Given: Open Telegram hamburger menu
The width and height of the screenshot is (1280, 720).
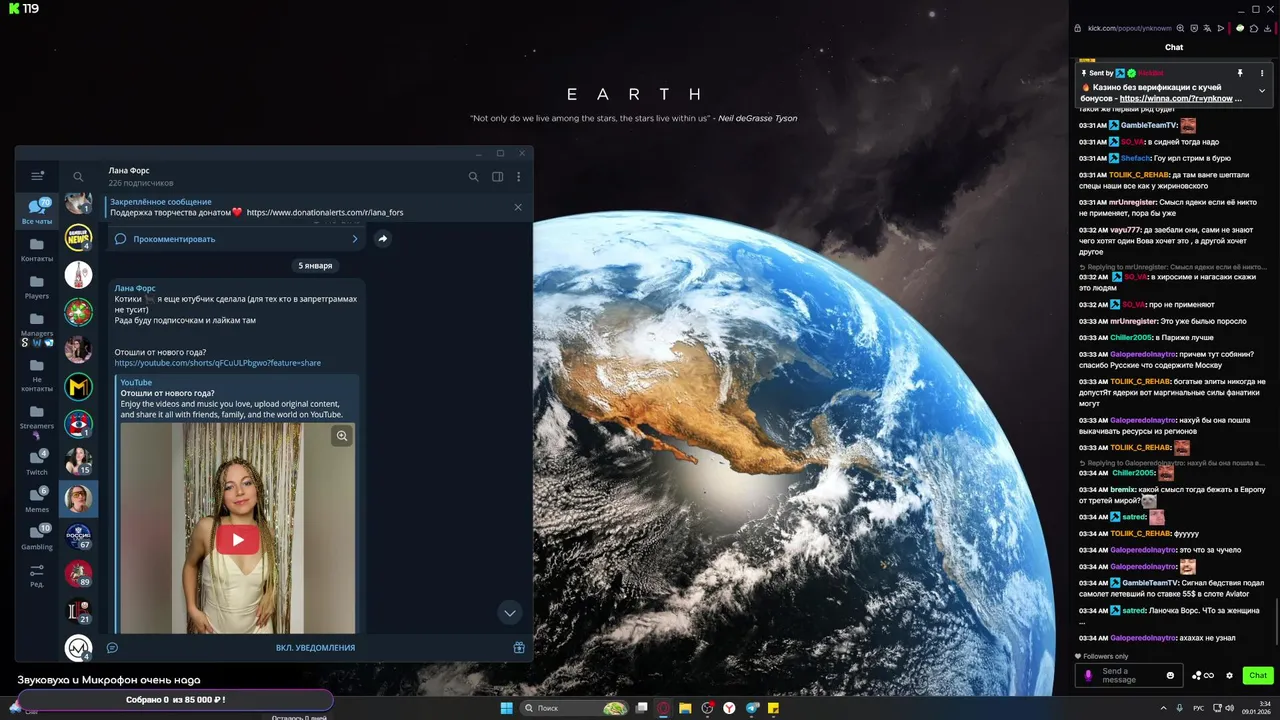Looking at the screenshot, I should [x=37, y=176].
